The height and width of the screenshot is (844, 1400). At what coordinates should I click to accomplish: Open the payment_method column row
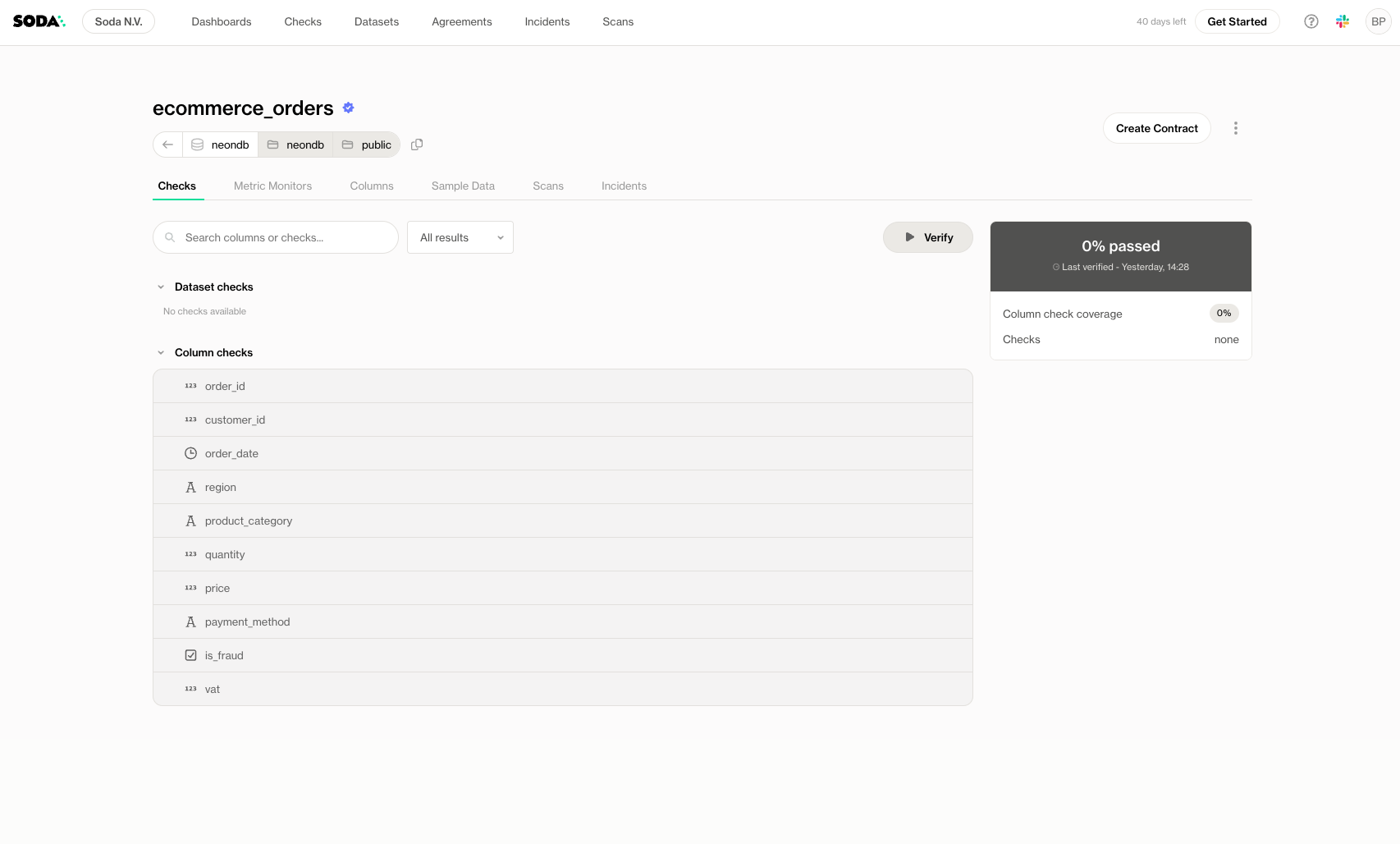[563, 622]
